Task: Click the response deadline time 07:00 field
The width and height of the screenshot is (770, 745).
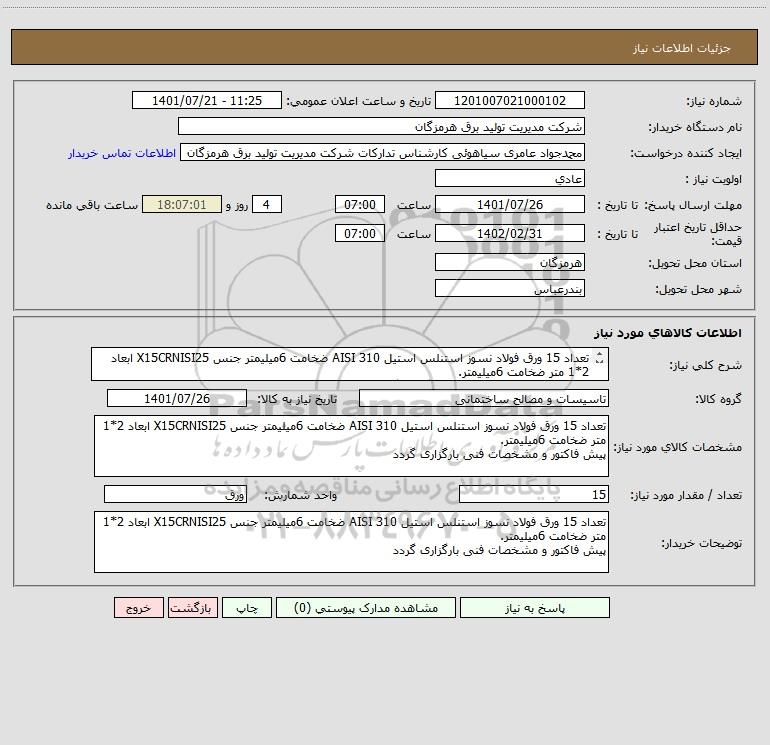Action: pyautogui.click(x=359, y=204)
